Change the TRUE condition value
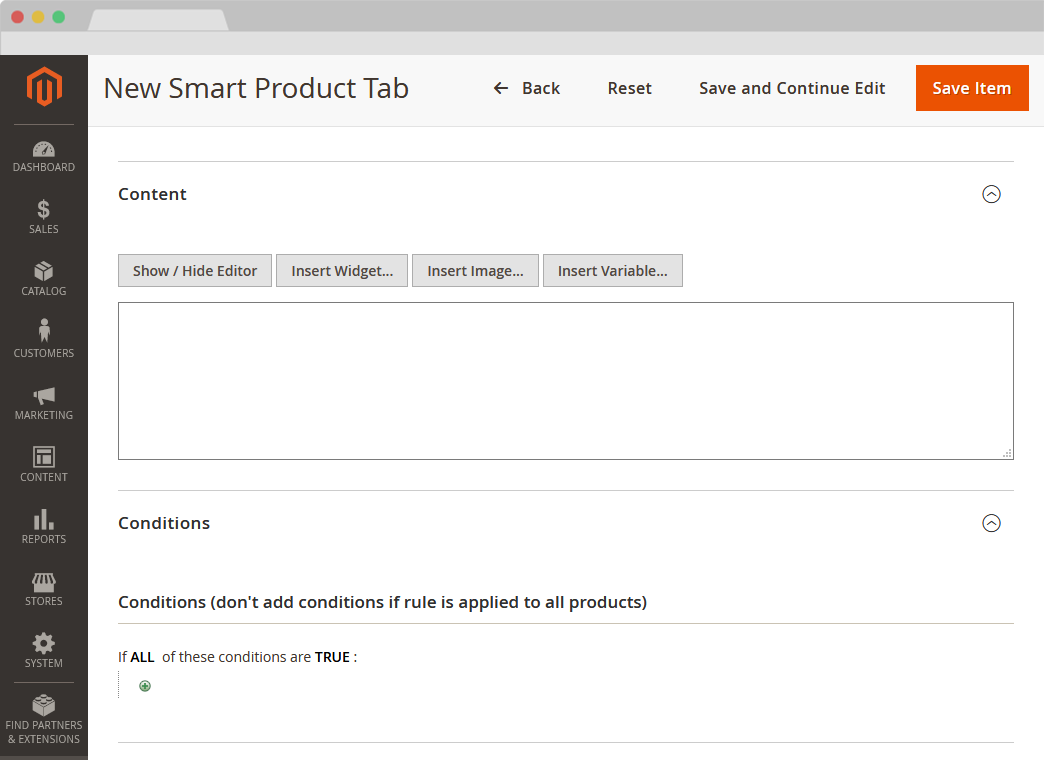Viewport: 1044px width, 760px height. tap(332, 657)
